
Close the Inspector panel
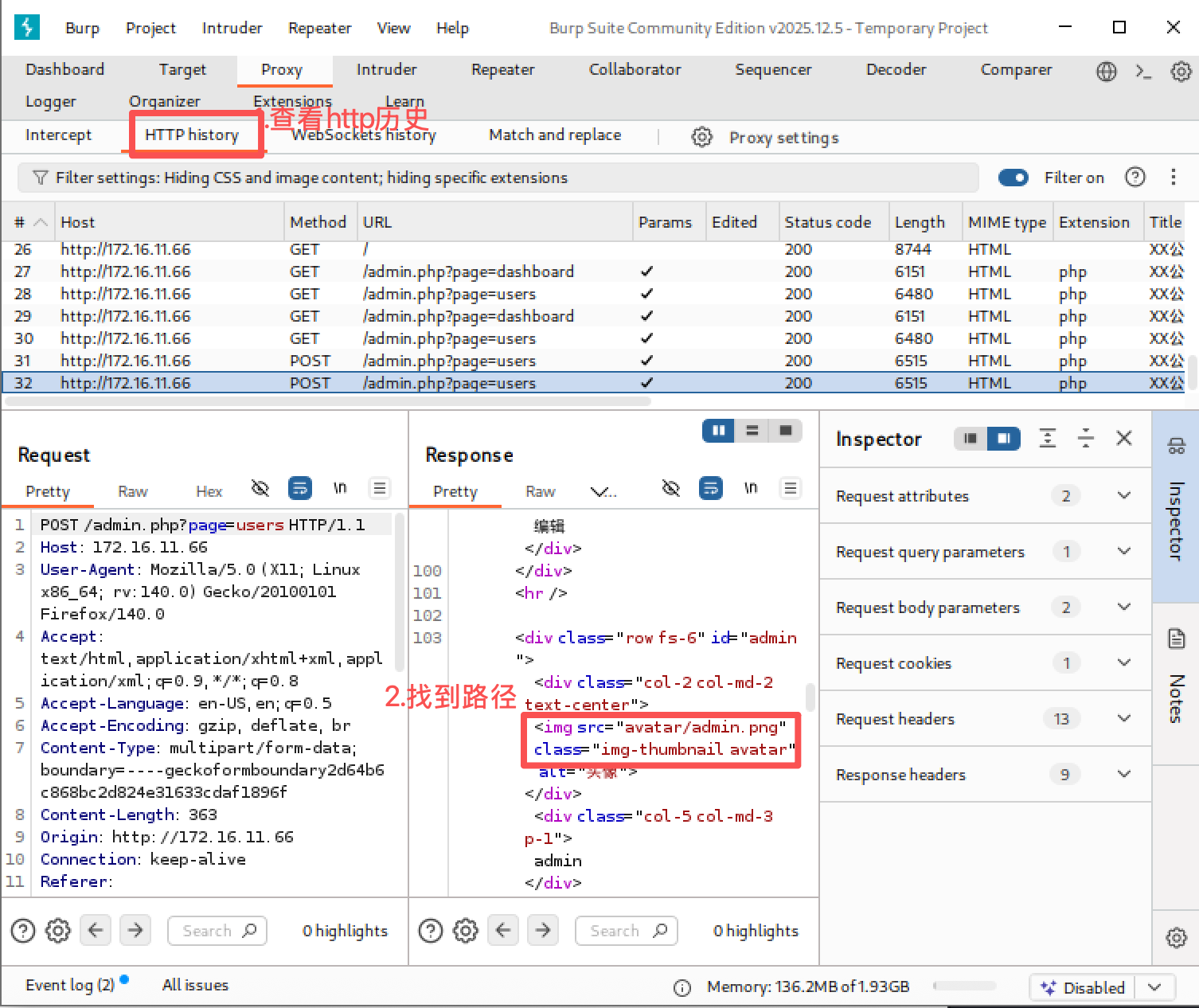tap(1123, 438)
